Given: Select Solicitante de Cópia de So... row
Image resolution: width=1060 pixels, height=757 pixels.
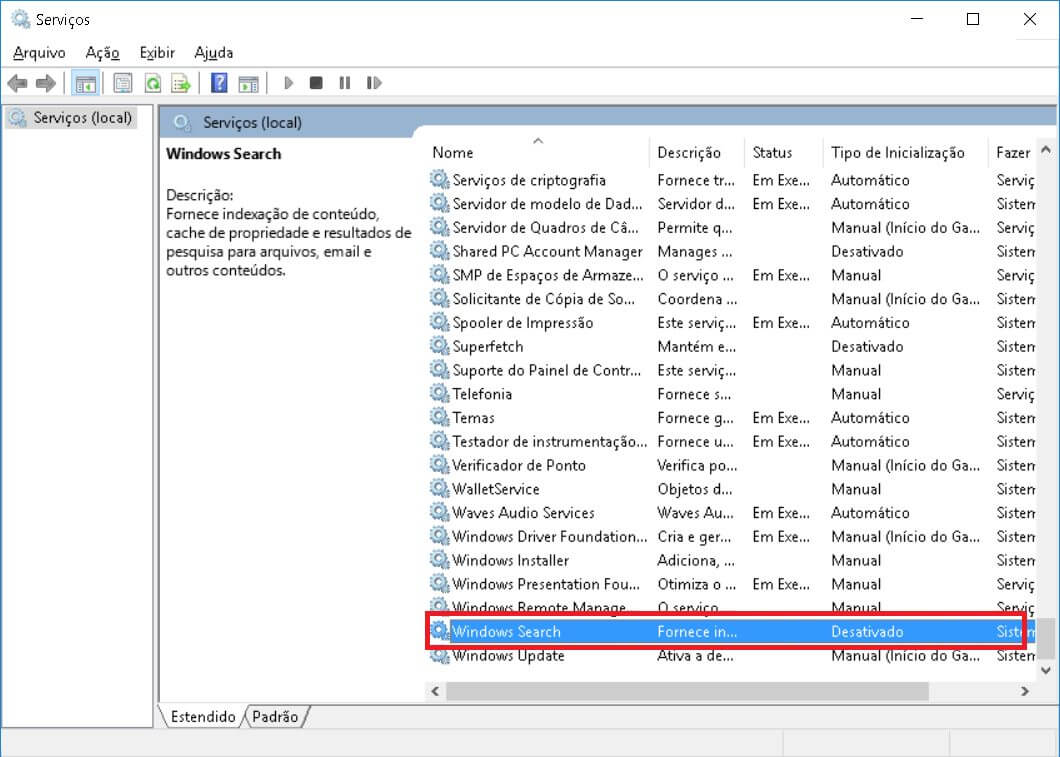Looking at the screenshot, I should [x=731, y=299].
